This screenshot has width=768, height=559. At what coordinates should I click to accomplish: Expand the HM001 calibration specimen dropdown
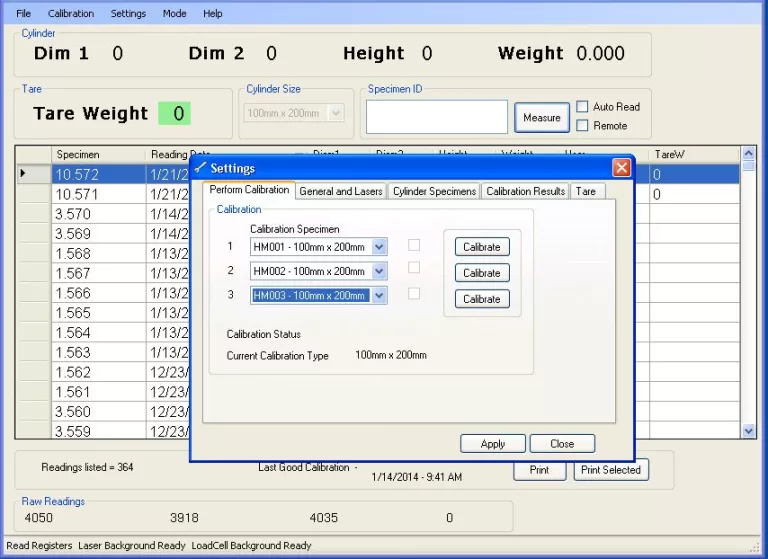(379, 246)
